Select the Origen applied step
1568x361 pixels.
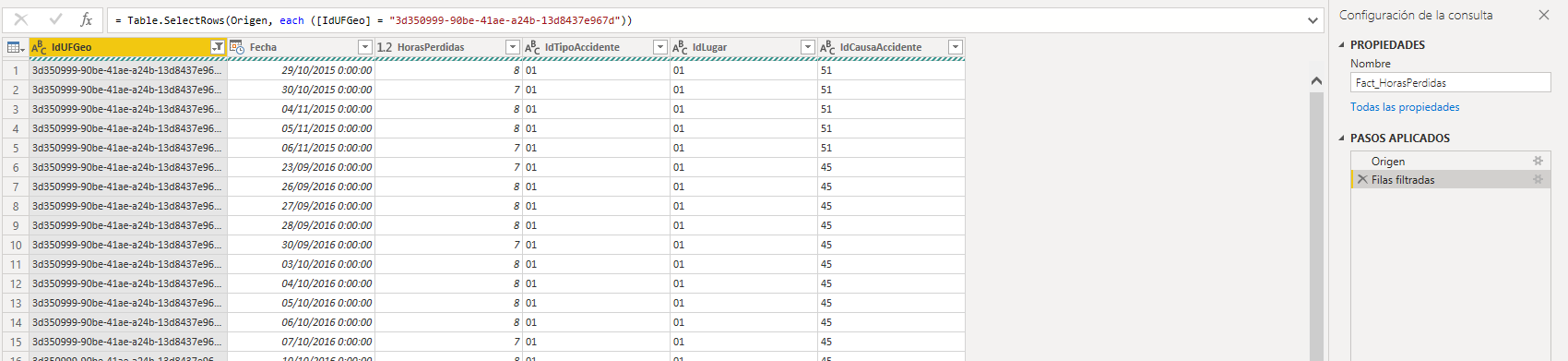pos(1451,161)
